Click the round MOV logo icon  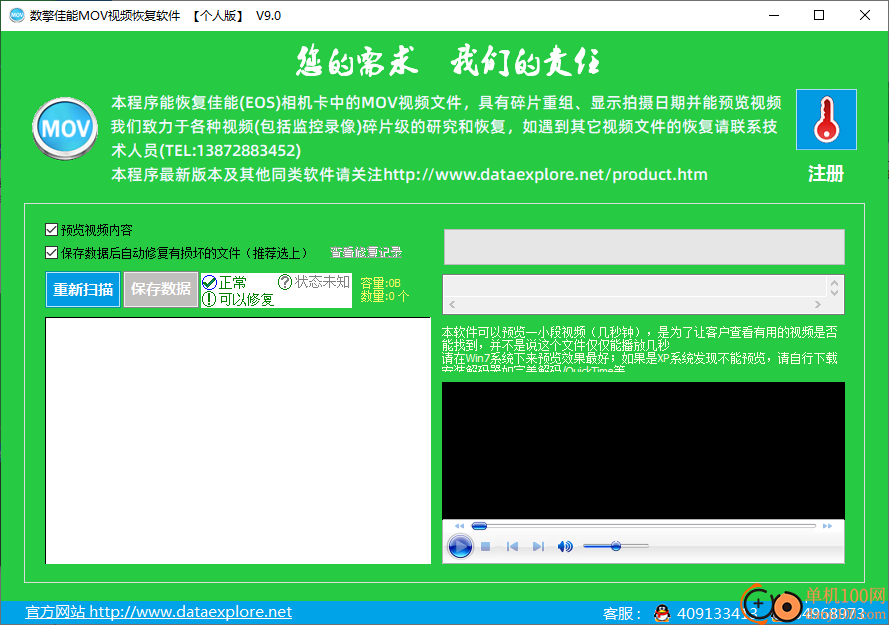[x=65, y=129]
